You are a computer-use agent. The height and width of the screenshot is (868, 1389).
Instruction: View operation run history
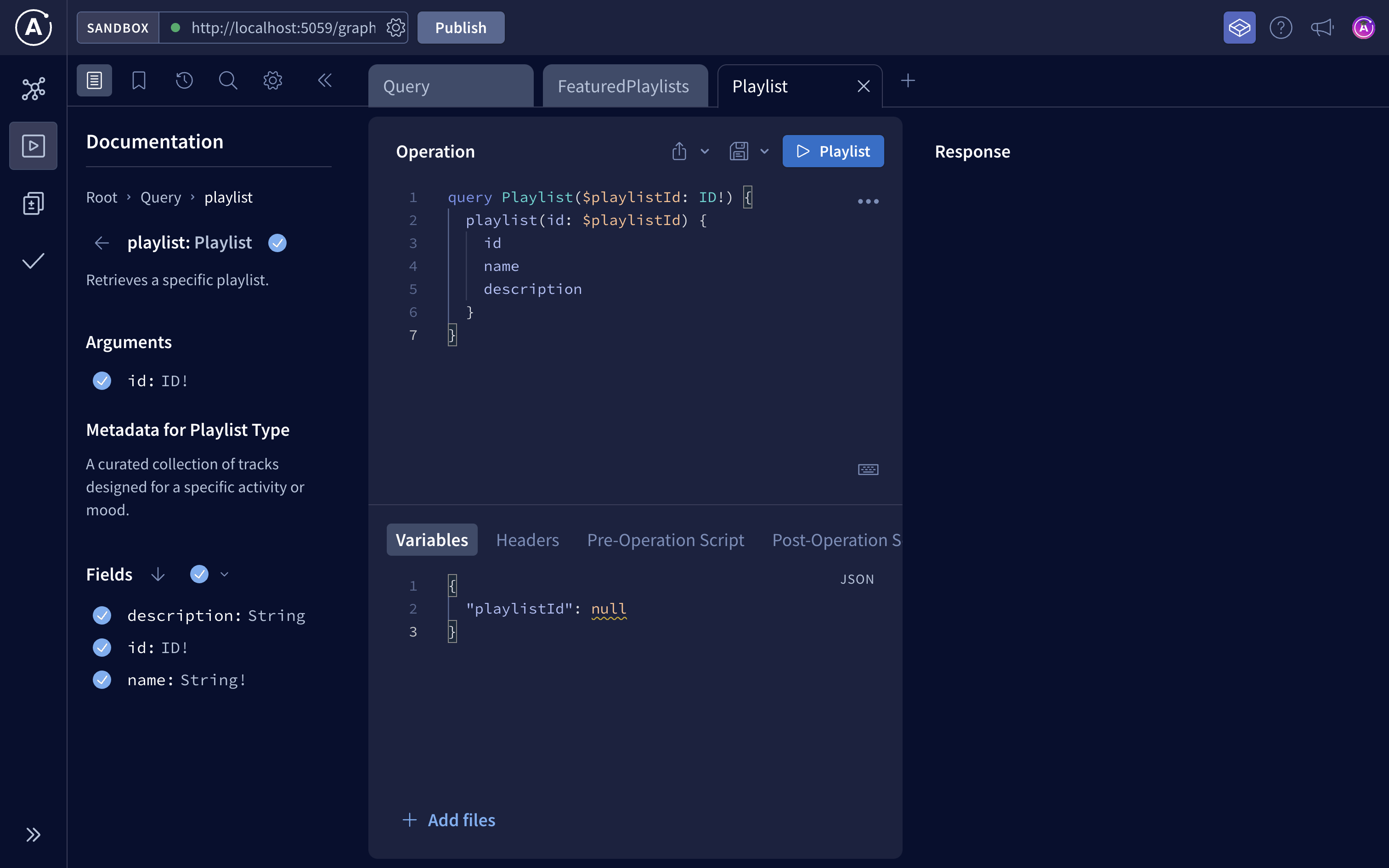[x=183, y=80]
